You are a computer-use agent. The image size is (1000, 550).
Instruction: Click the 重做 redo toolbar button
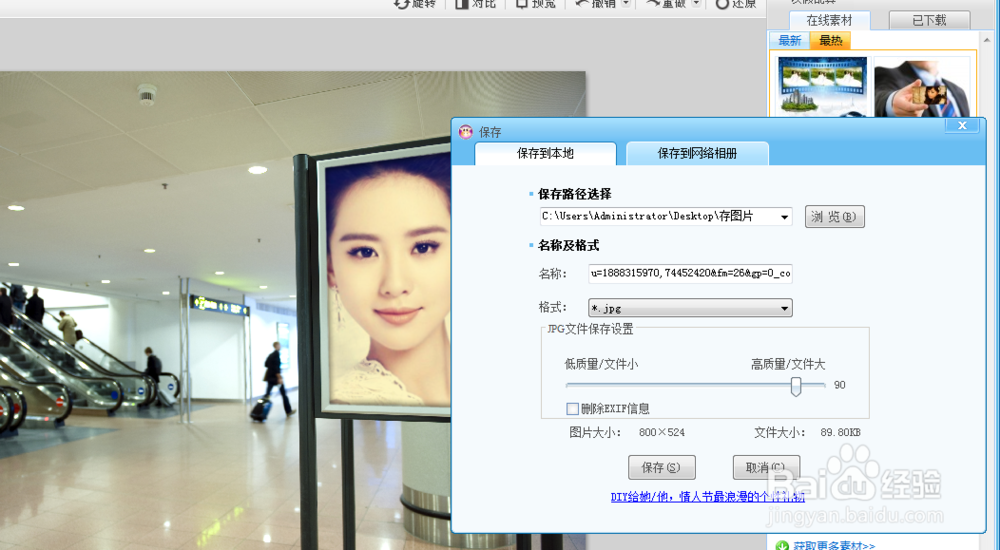tap(666, 4)
